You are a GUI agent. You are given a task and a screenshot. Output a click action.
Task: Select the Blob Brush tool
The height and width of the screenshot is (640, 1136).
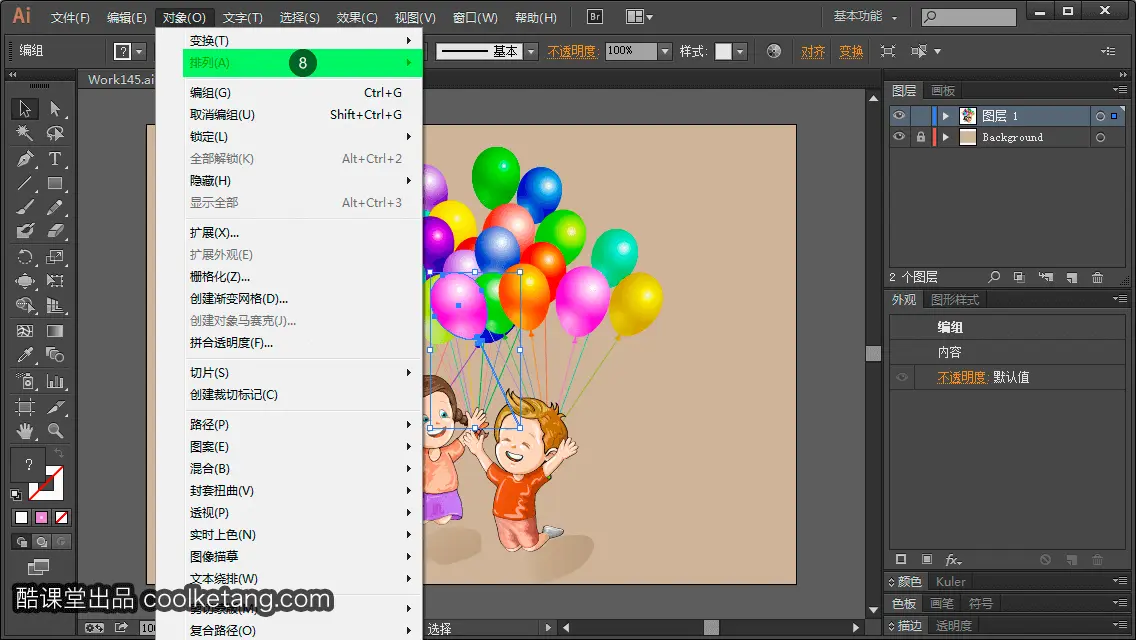[x=25, y=232]
